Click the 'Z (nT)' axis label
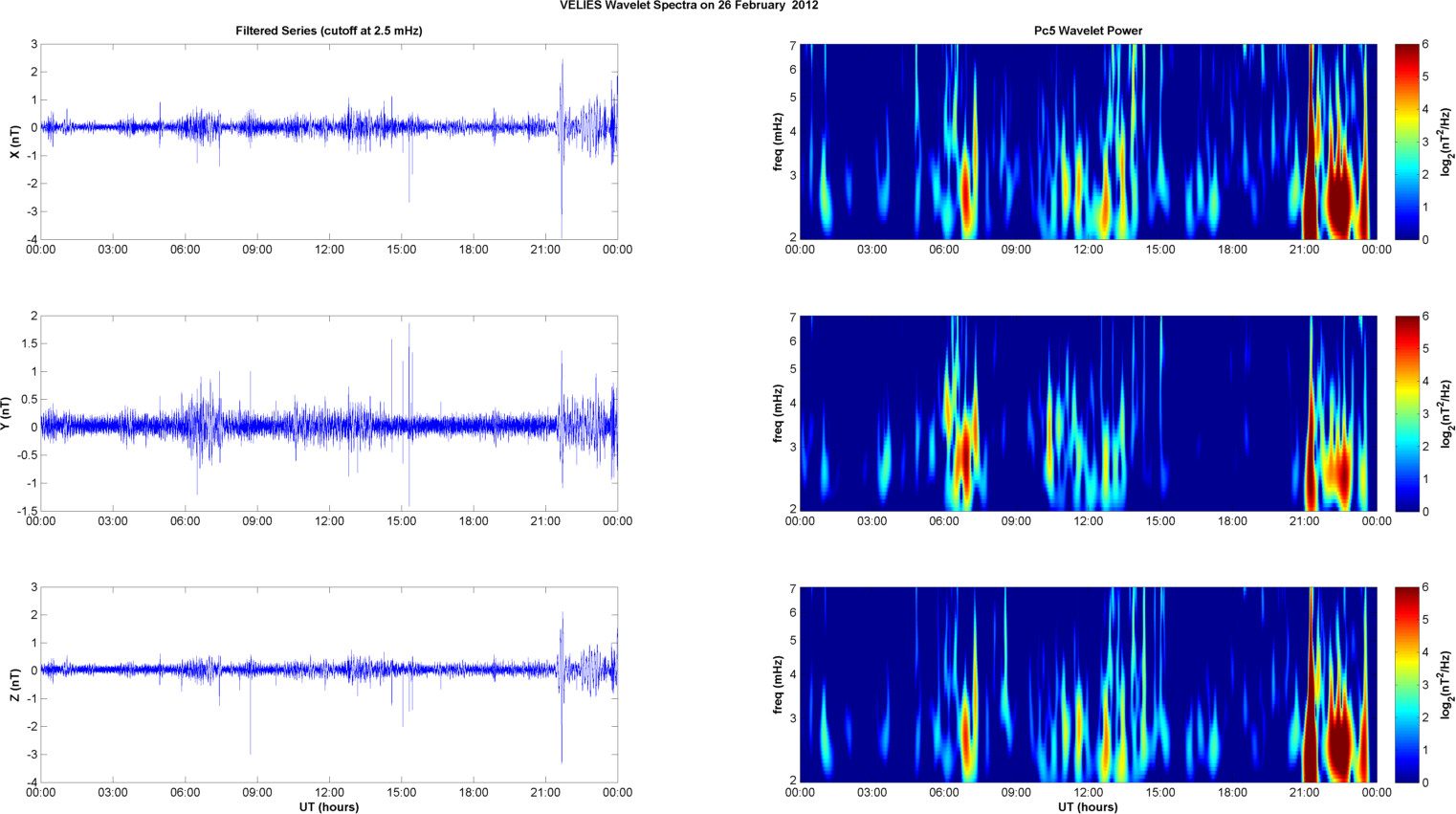The image size is (1456, 814). 14,685
